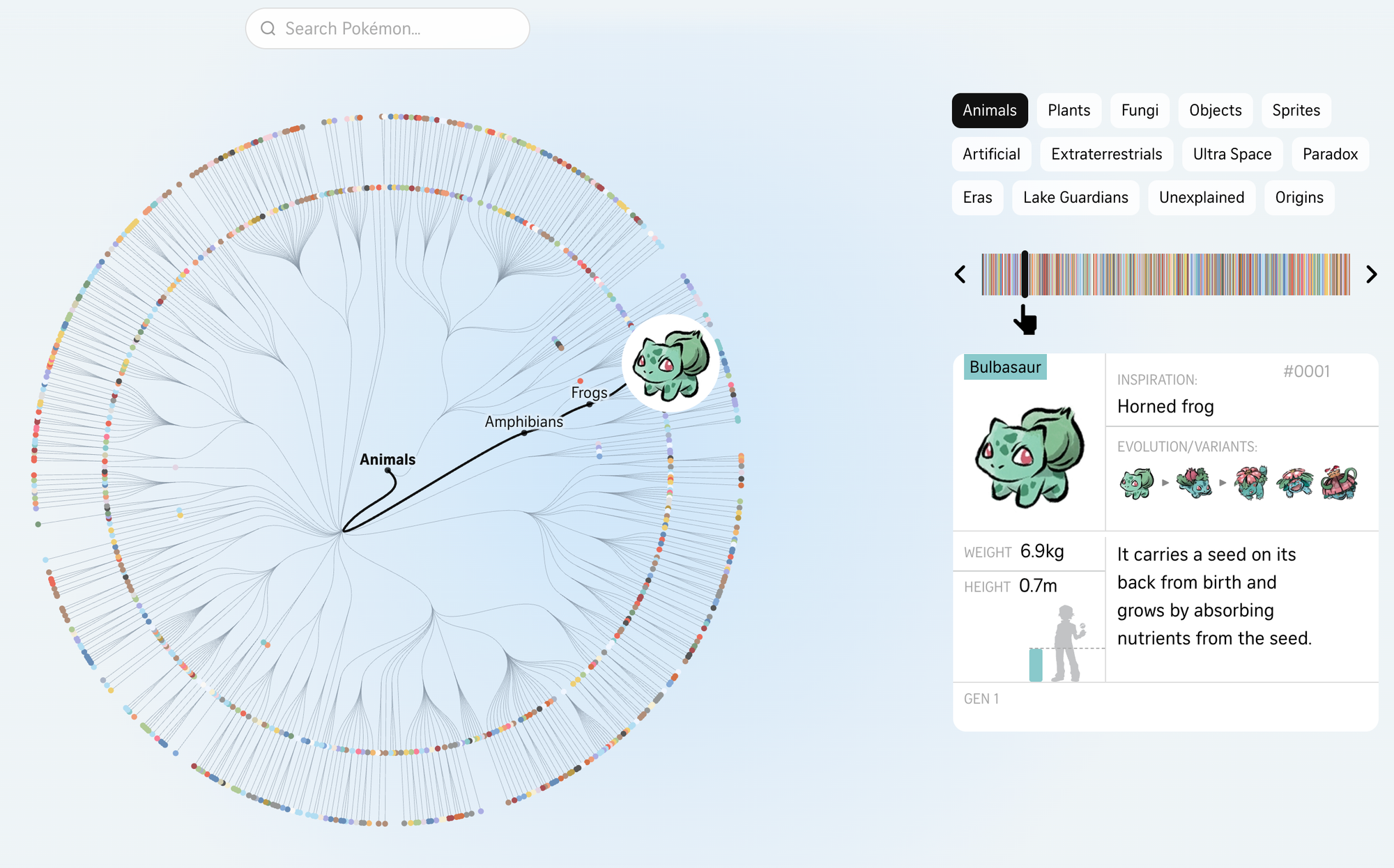Click the Frogs node label
Screen dimensions: 1394x868
[589, 393]
